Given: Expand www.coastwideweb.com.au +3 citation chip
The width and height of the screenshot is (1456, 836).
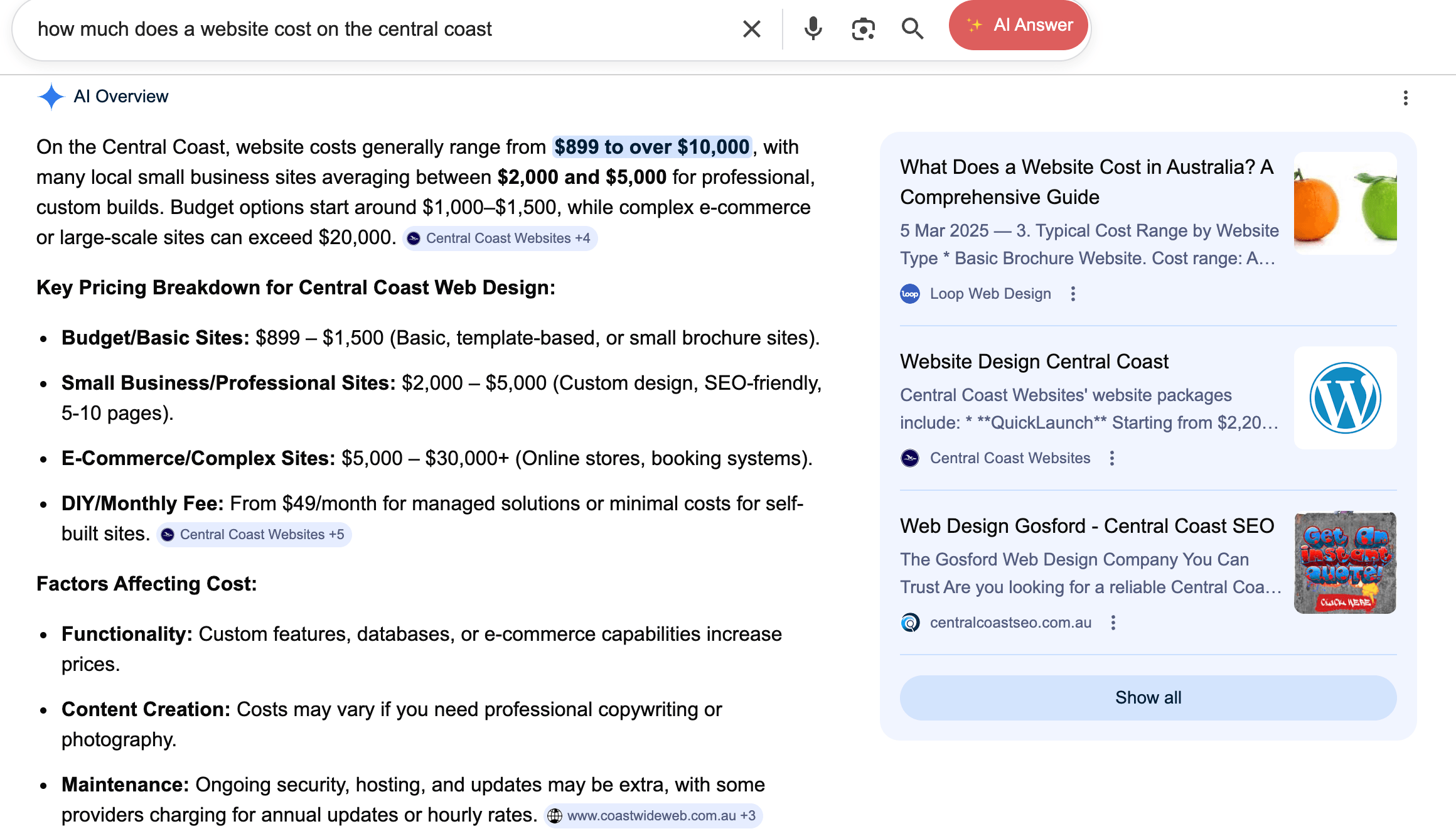Looking at the screenshot, I should [x=653, y=816].
